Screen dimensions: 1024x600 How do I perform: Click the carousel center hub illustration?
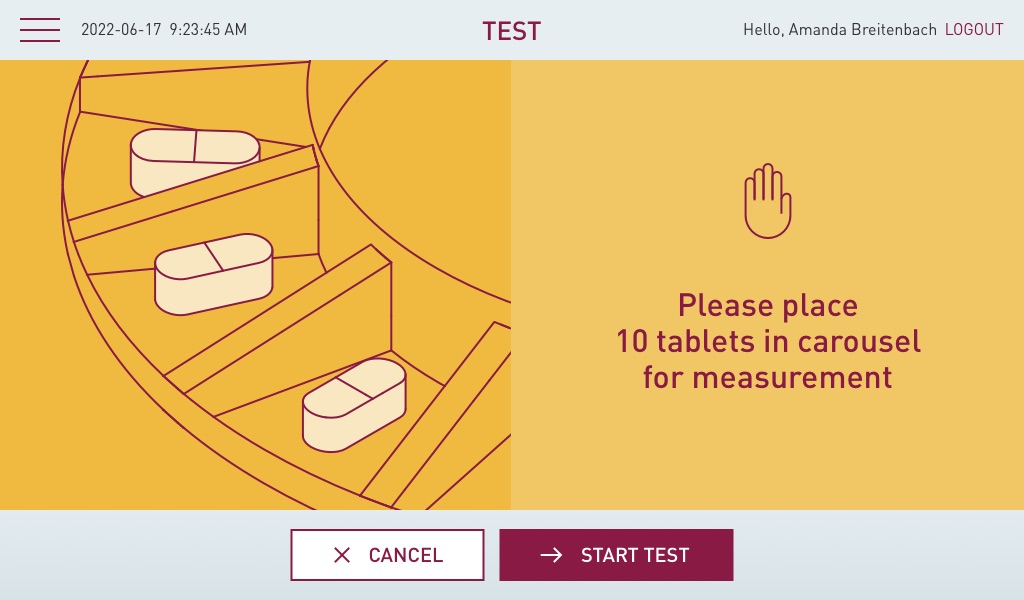pos(430,150)
